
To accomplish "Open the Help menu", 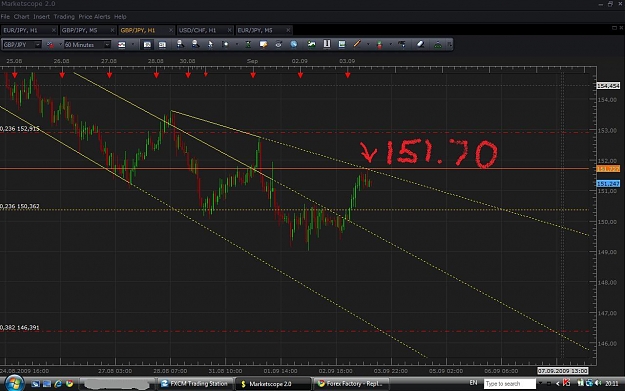I will (x=120, y=17).
